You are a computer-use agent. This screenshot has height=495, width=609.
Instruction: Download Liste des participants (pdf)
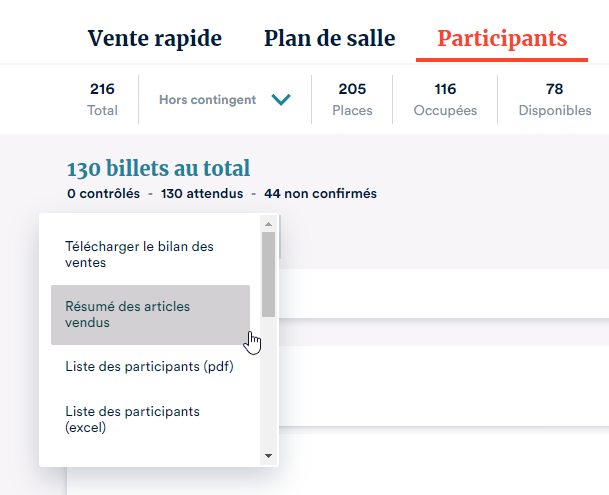(x=149, y=367)
